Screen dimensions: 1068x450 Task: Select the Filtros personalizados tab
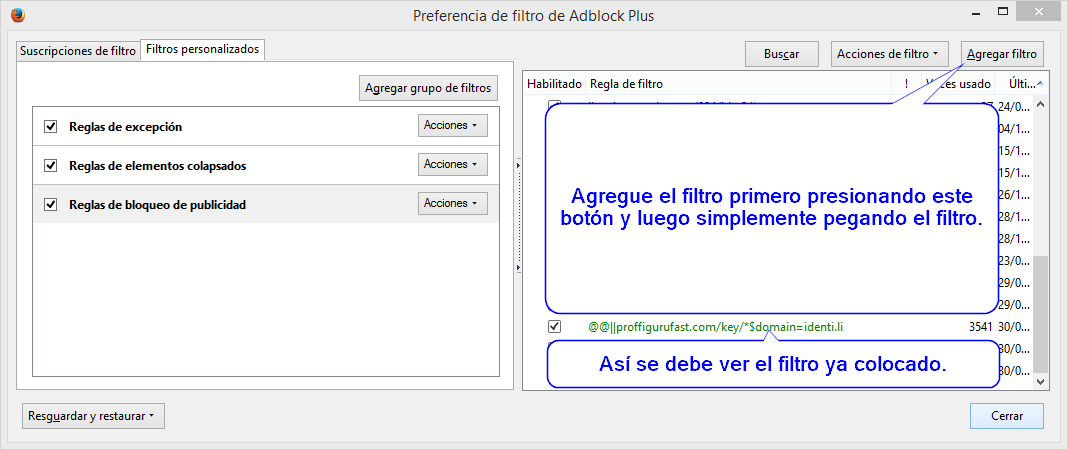pos(202,50)
